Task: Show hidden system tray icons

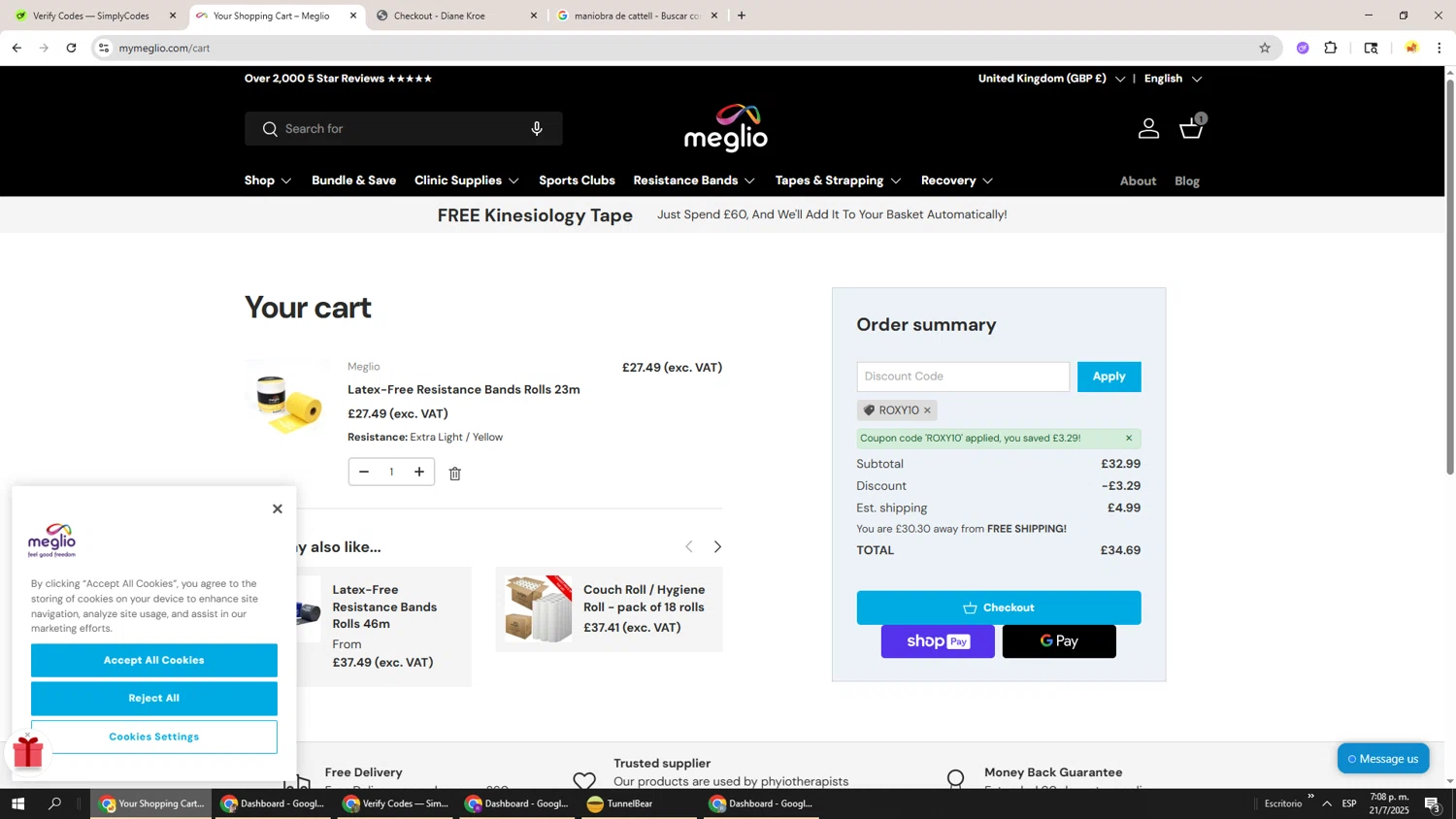Action: [x=1327, y=803]
